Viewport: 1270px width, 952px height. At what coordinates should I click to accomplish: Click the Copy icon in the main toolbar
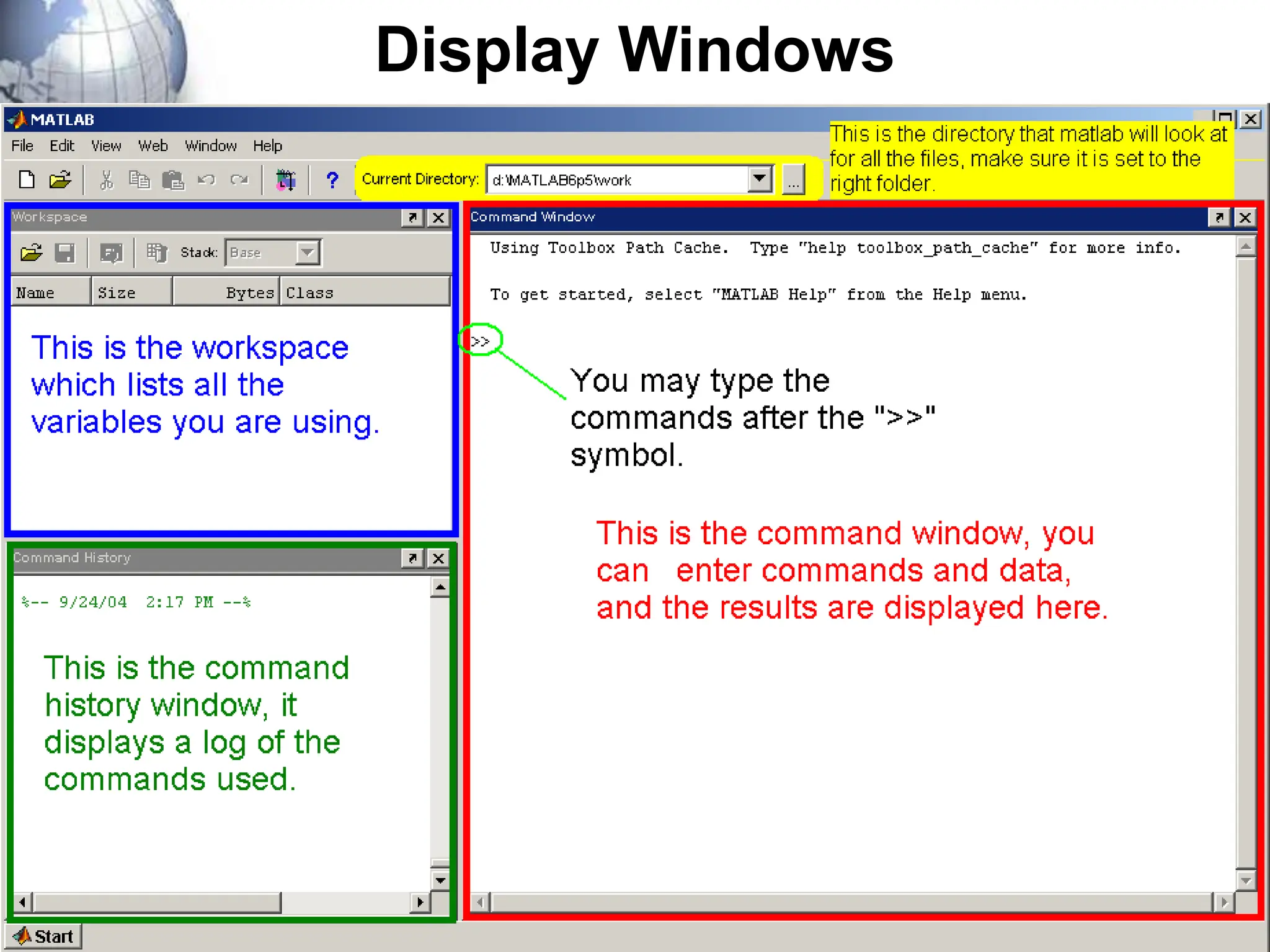(140, 180)
